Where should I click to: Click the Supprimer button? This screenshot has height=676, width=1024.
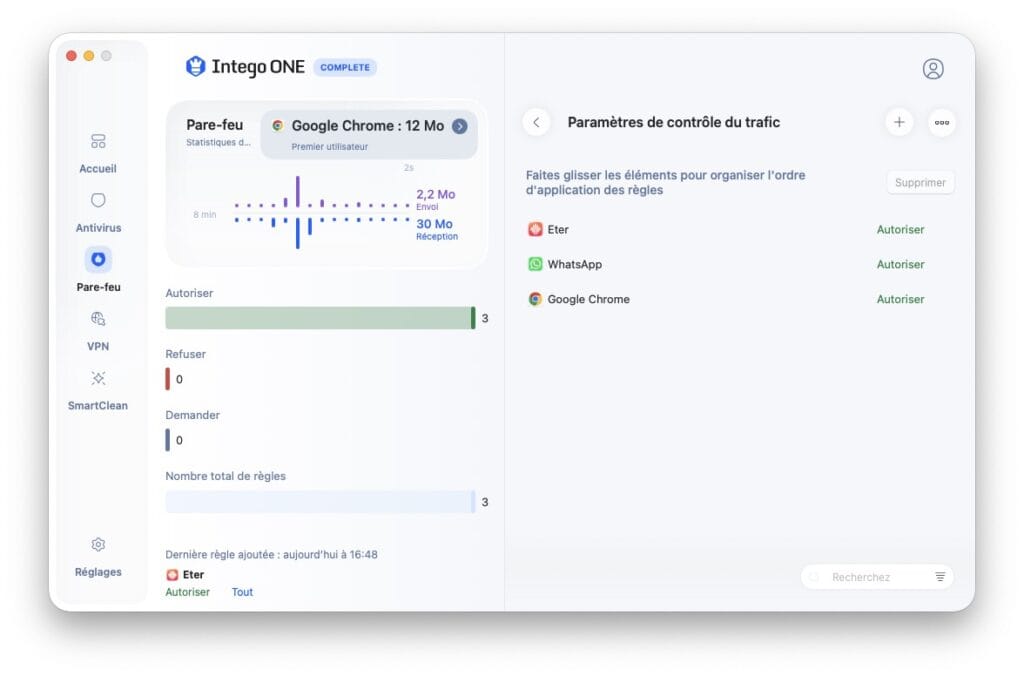click(920, 182)
